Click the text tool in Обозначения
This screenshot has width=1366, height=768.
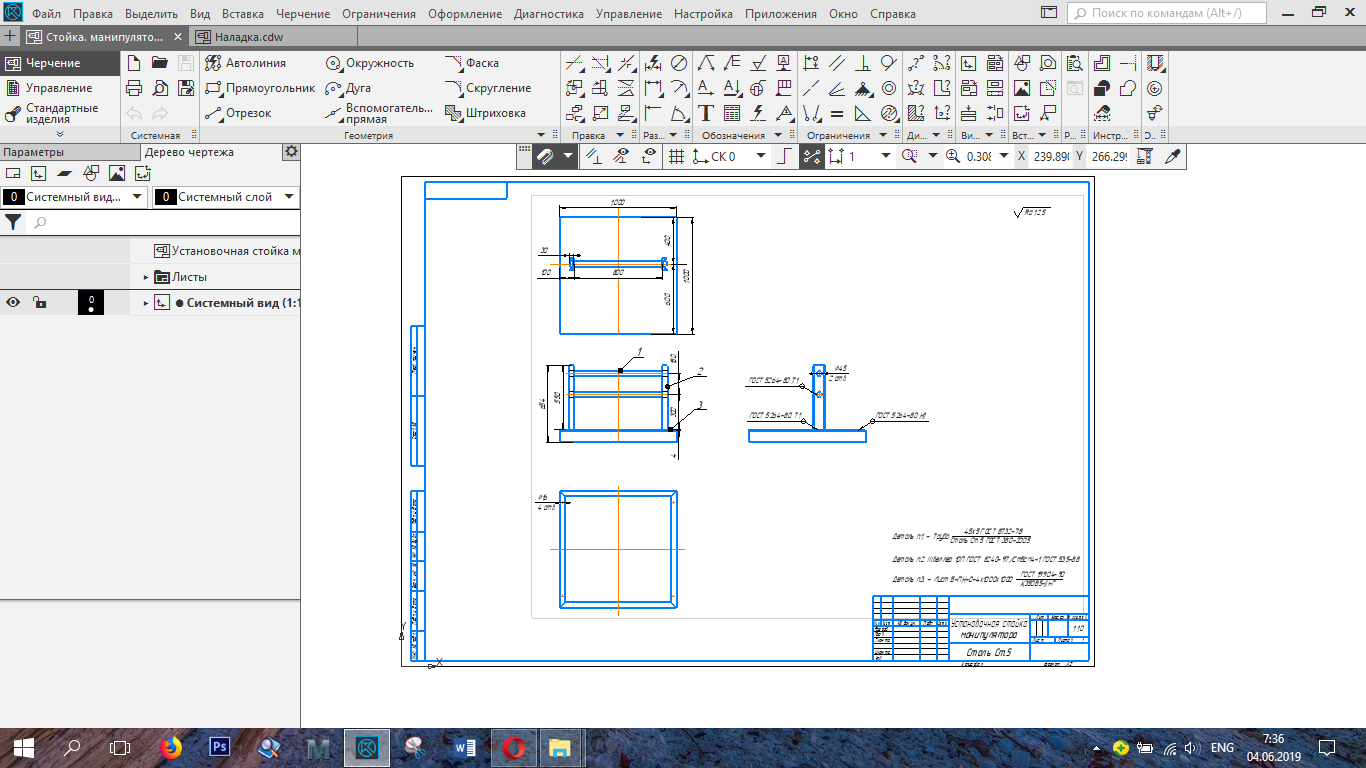click(706, 113)
